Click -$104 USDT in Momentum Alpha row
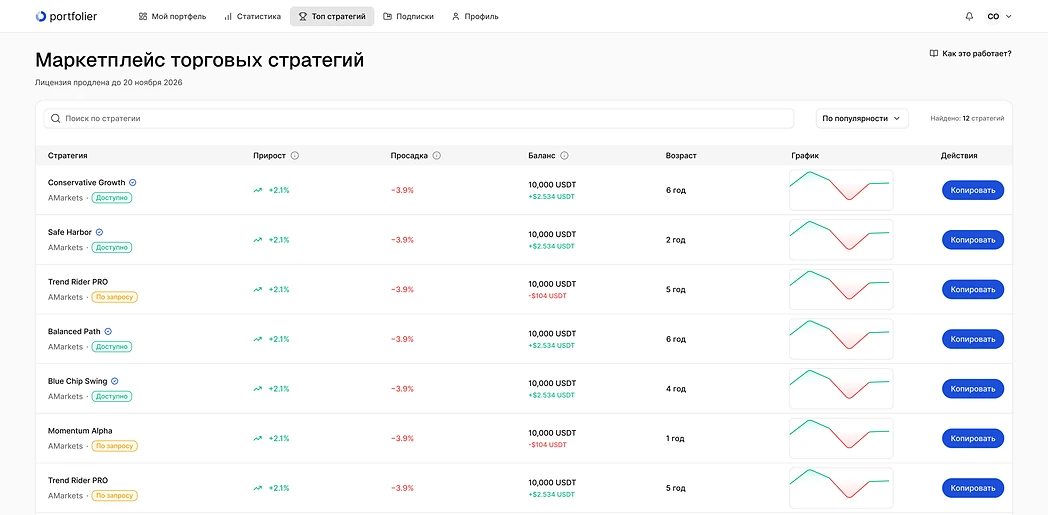Image resolution: width=1048 pixels, height=515 pixels. pyautogui.click(x=547, y=445)
